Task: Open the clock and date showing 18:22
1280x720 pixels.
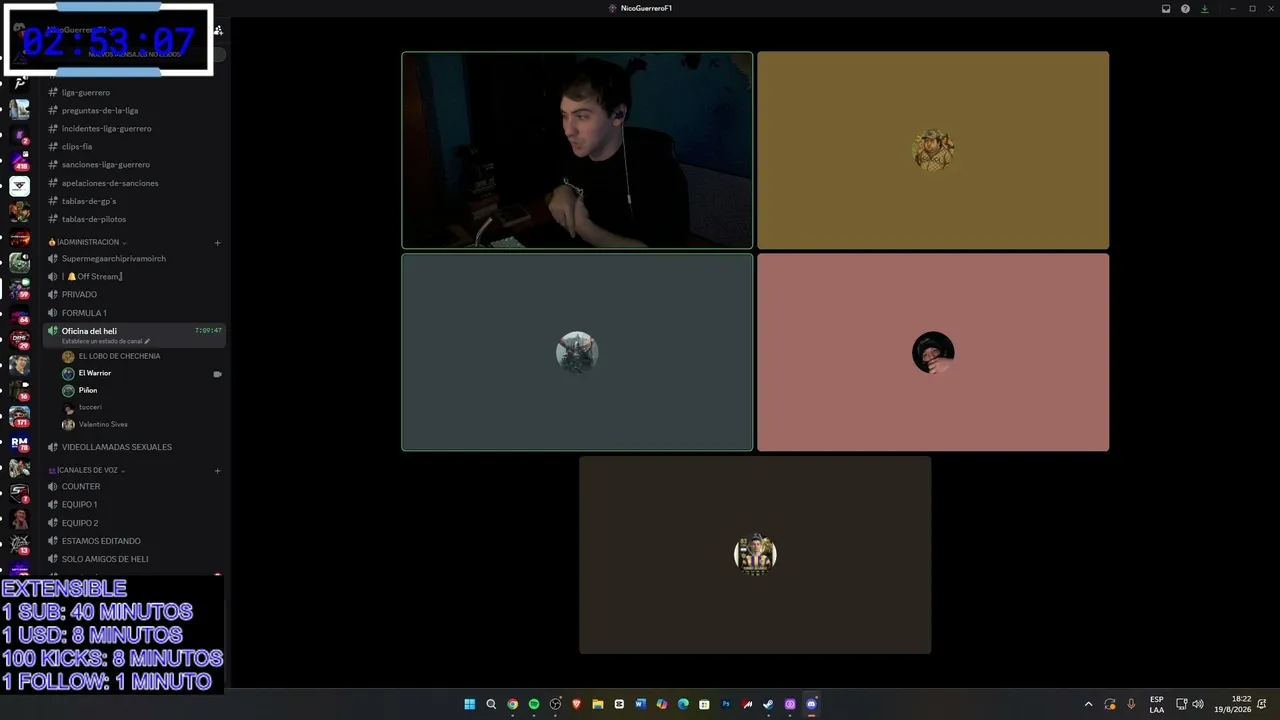Action: [1241, 704]
